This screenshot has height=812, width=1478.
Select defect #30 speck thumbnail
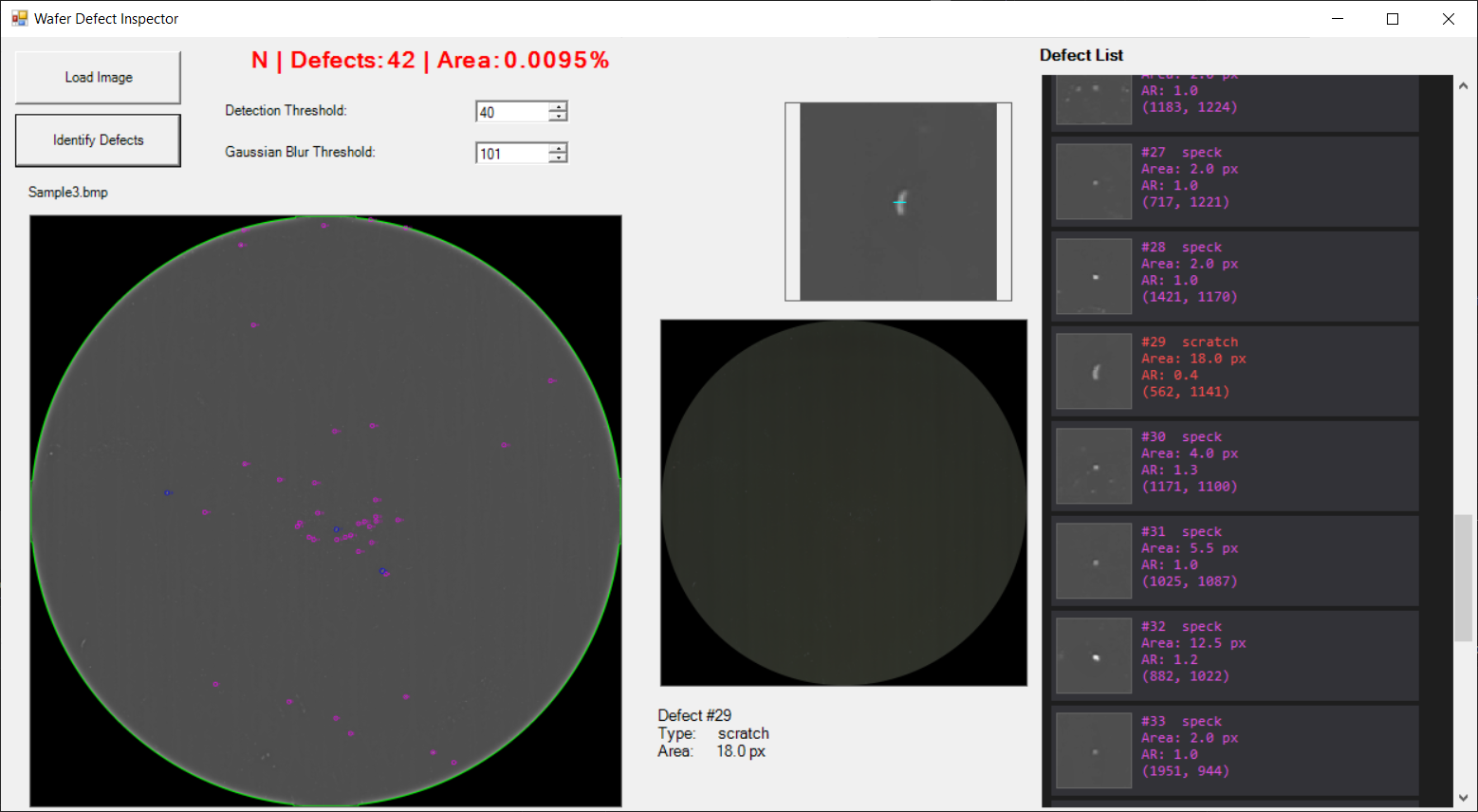pos(1094,466)
